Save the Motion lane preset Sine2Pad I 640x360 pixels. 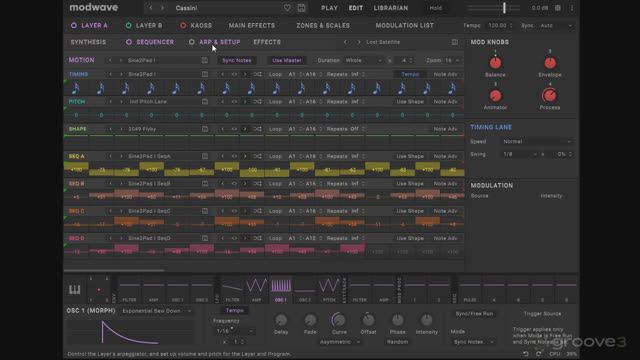pyautogui.click(x=205, y=60)
